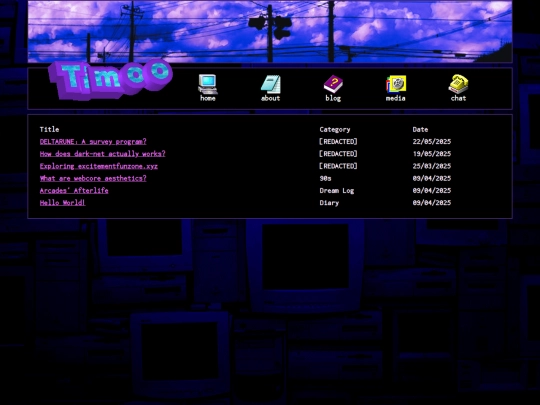Image resolution: width=540 pixels, height=405 pixels.
Task: Open 'What are webcore aesthetics?' post
Action: point(93,178)
